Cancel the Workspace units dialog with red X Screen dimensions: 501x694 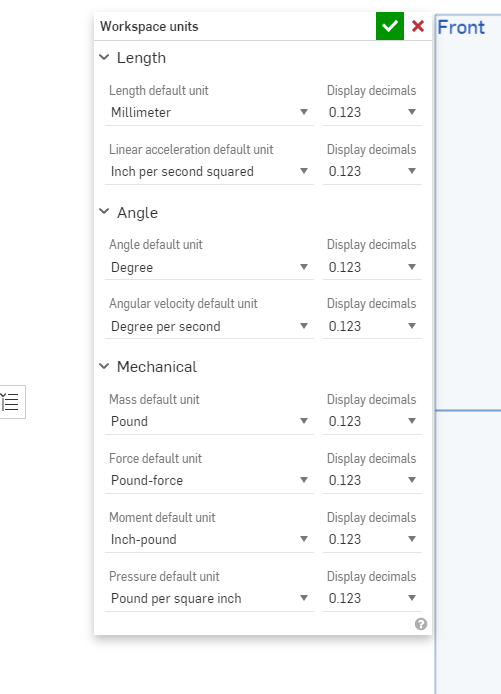(418, 26)
